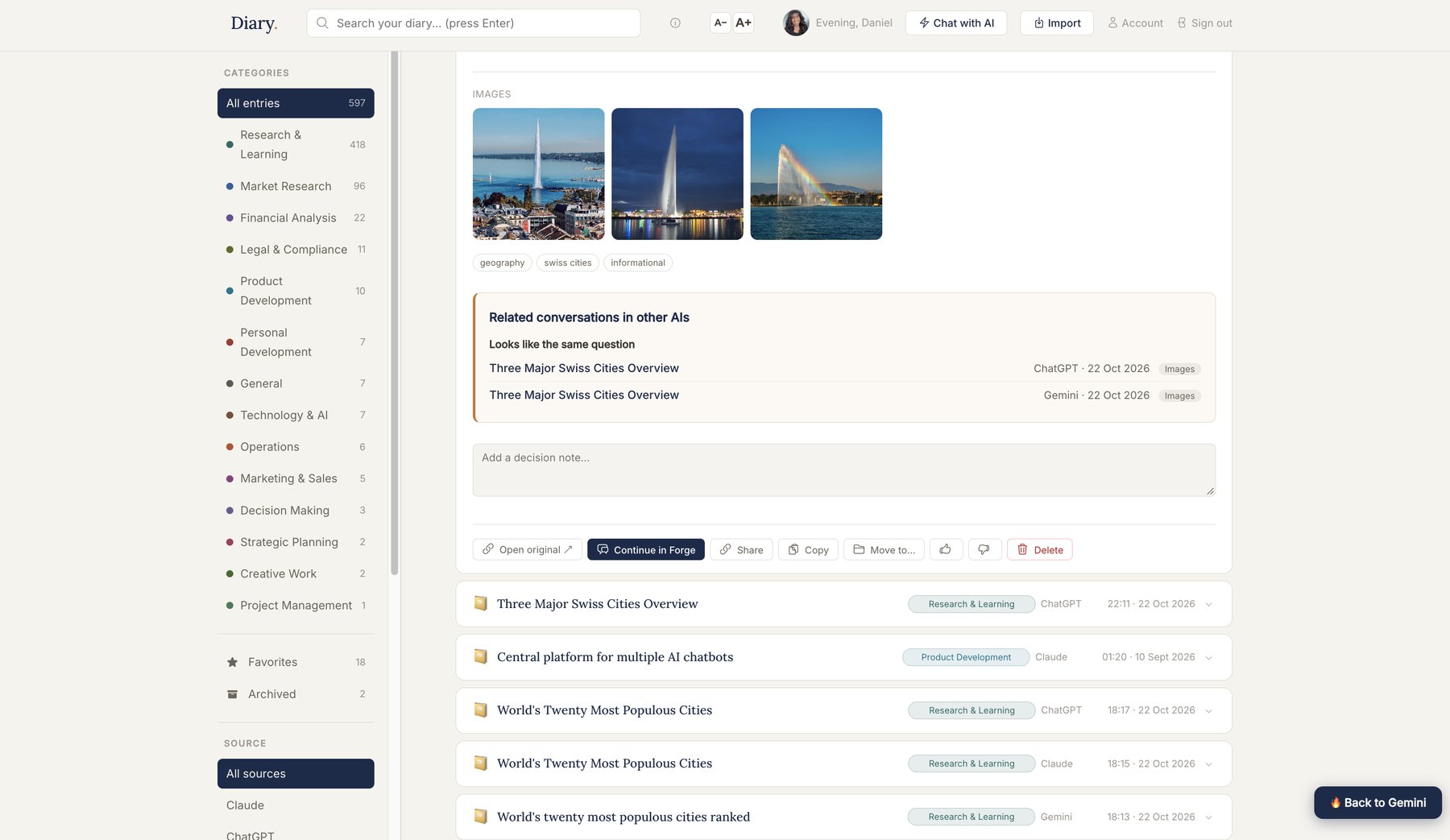The width and height of the screenshot is (1450, 840).
Task: Increase font size with A+ button
Action: 744,23
